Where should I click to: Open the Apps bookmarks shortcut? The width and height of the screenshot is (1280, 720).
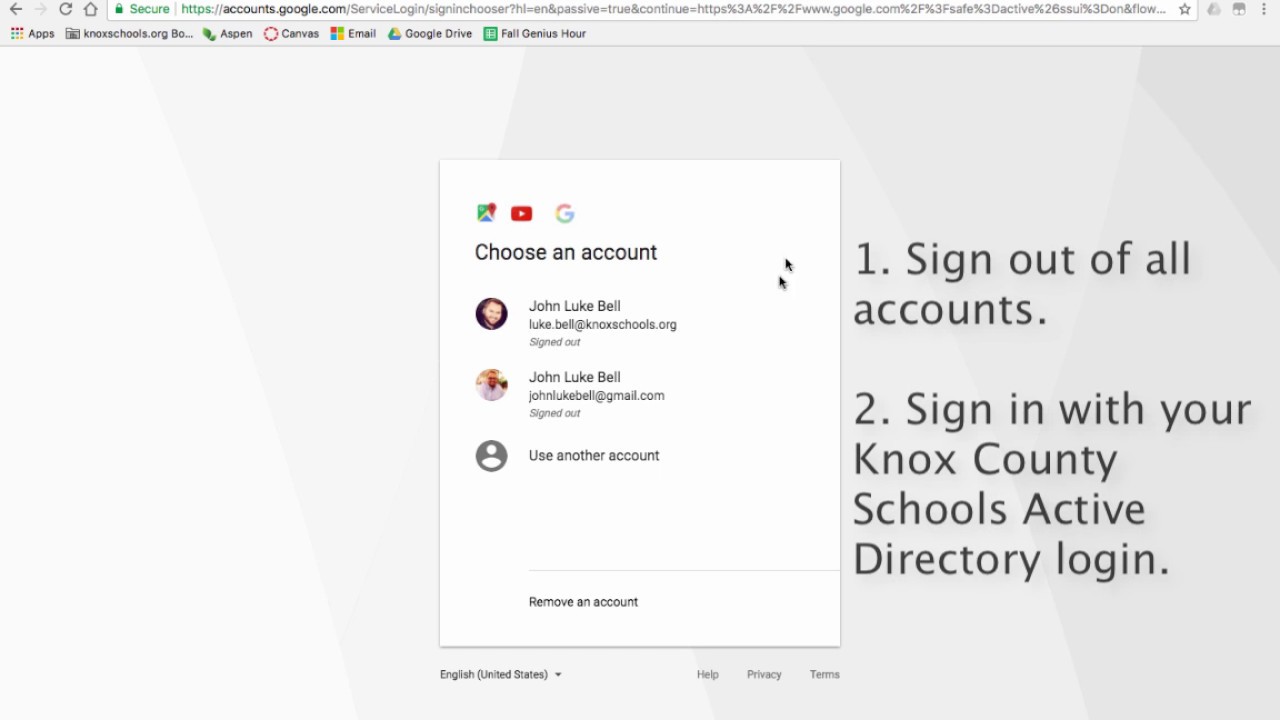click(x=33, y=33)
